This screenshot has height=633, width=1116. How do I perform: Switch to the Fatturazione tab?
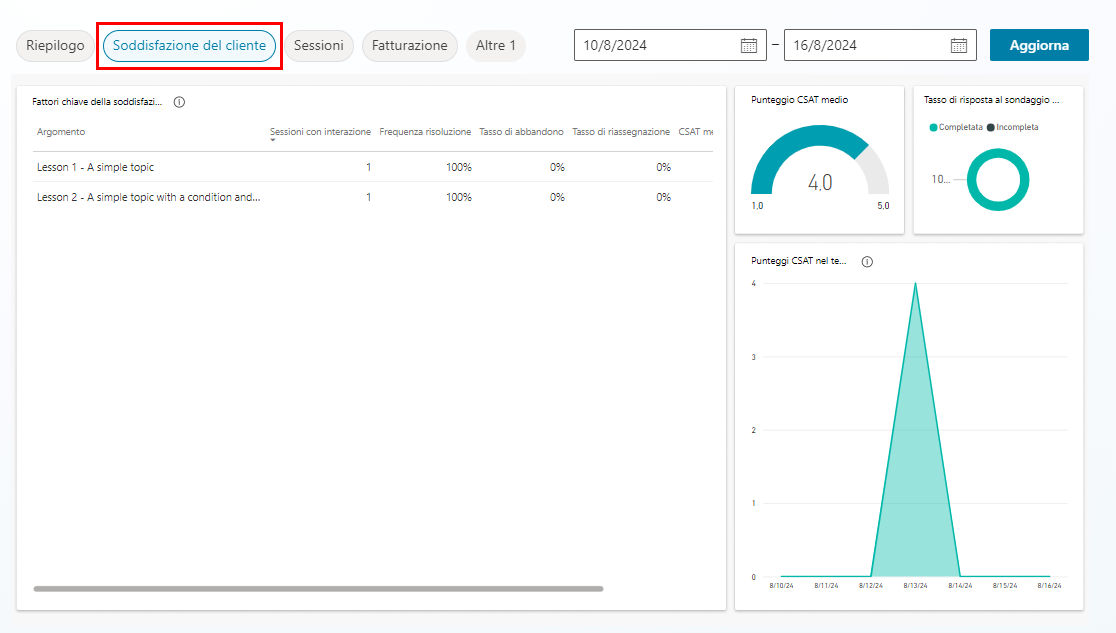(409, 45)
